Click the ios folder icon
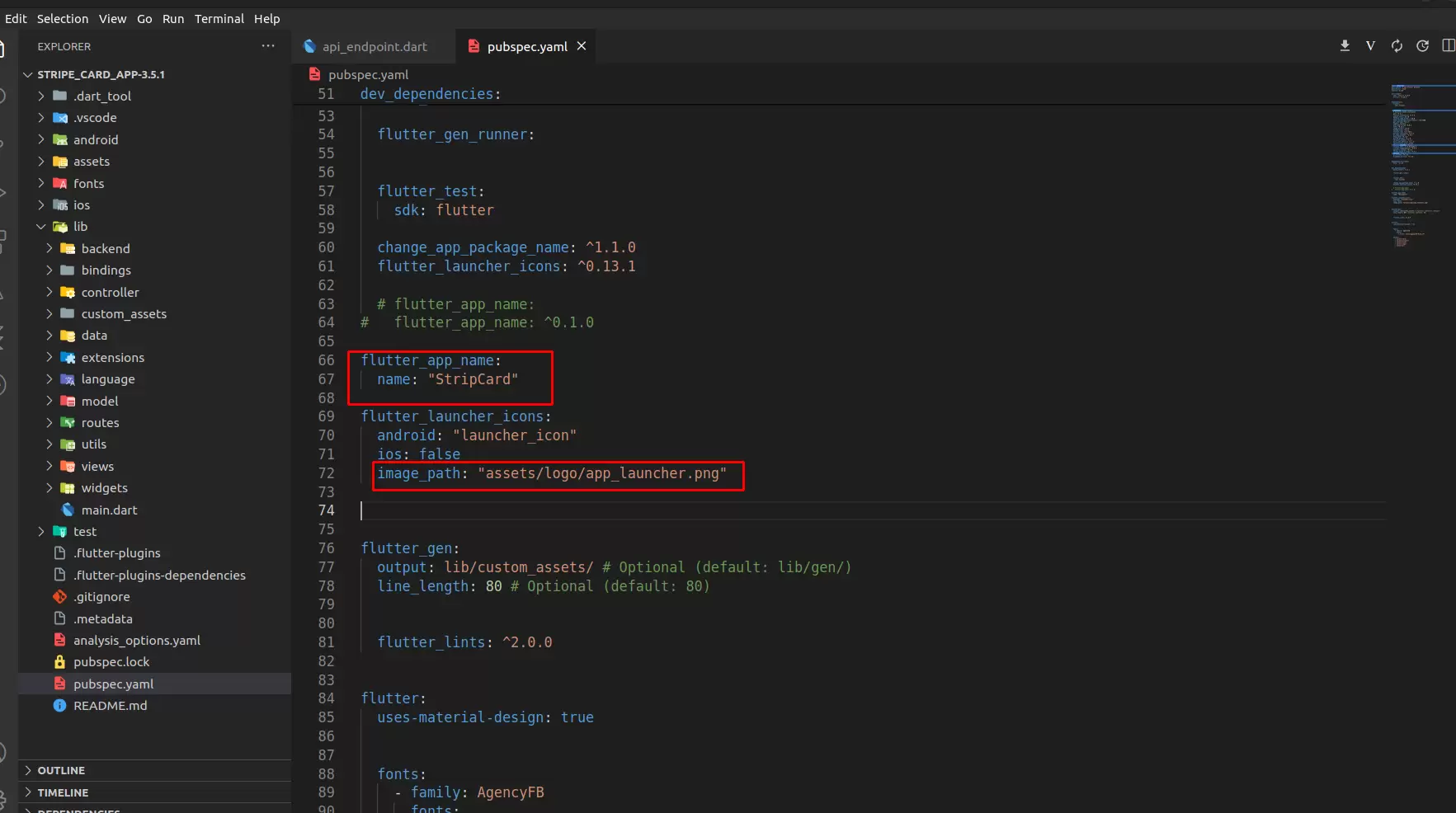This screenshot has height=813, width=1456. [x=60, y=204]
